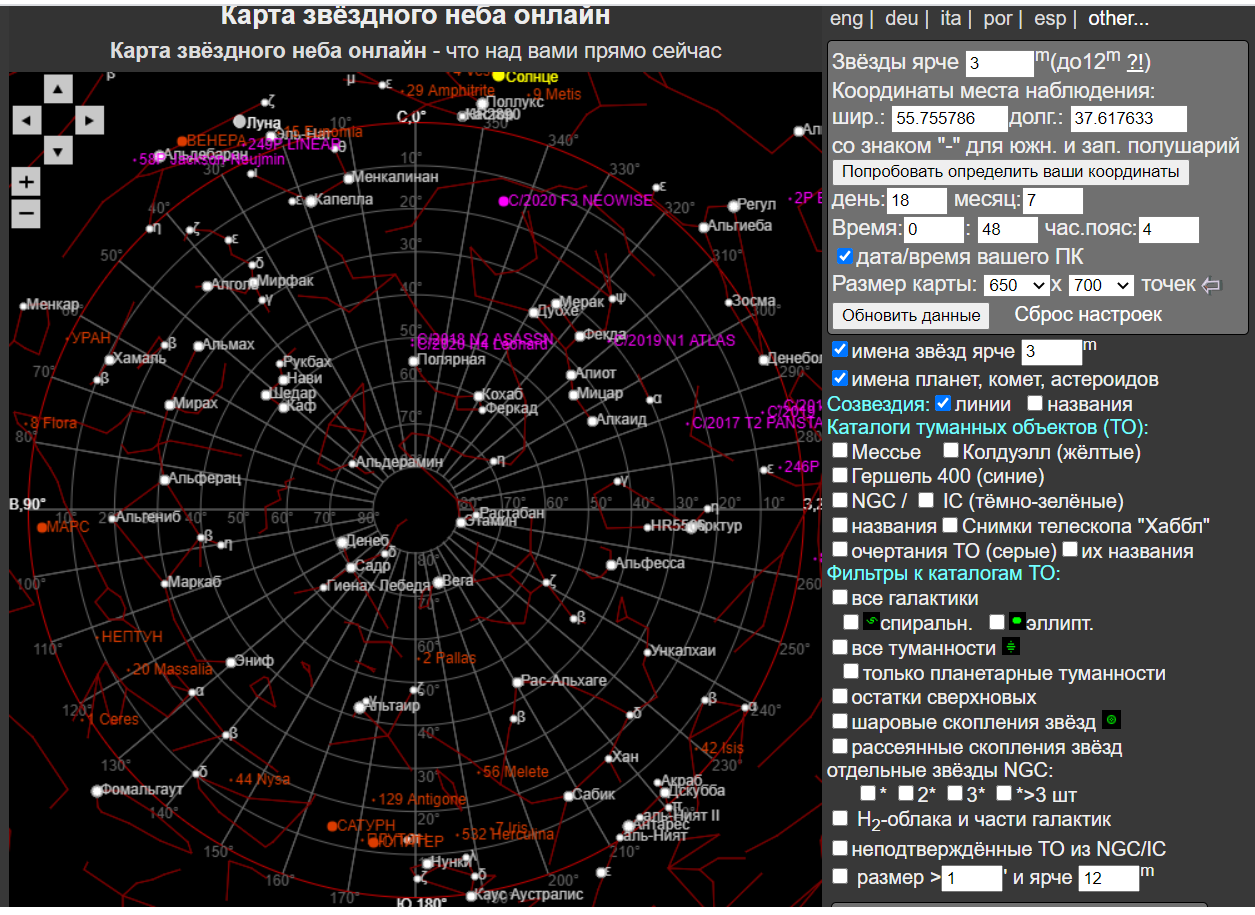Click the day input field

tap(916, 200)
